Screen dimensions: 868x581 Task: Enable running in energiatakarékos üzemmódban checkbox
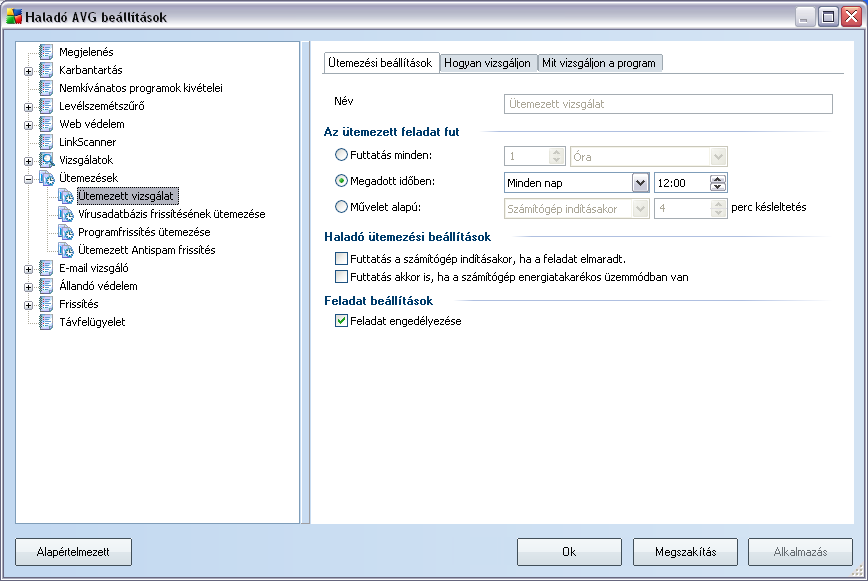342,276
